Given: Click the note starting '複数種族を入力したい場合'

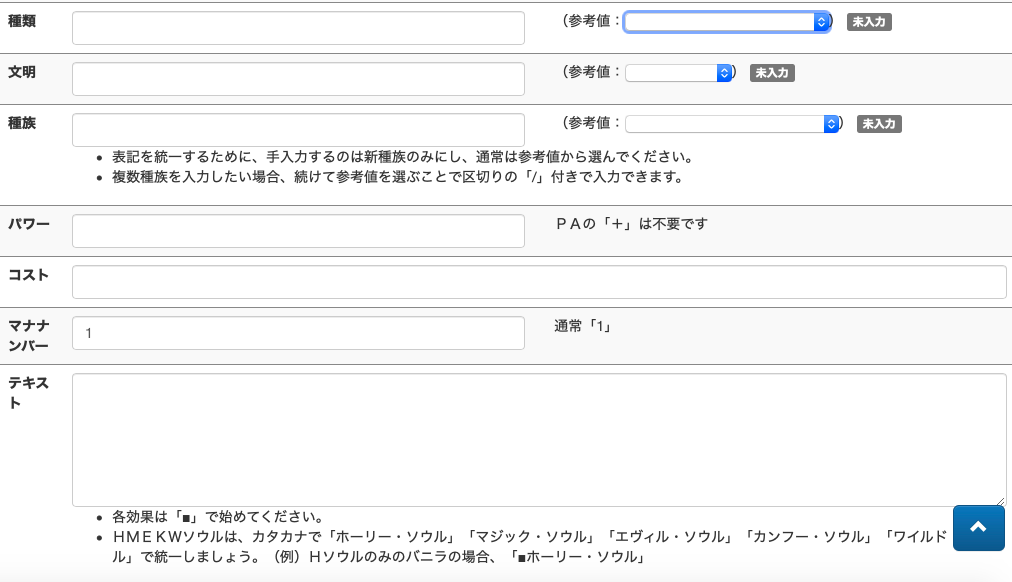Looking at the screenshot, I should (398, 177).
